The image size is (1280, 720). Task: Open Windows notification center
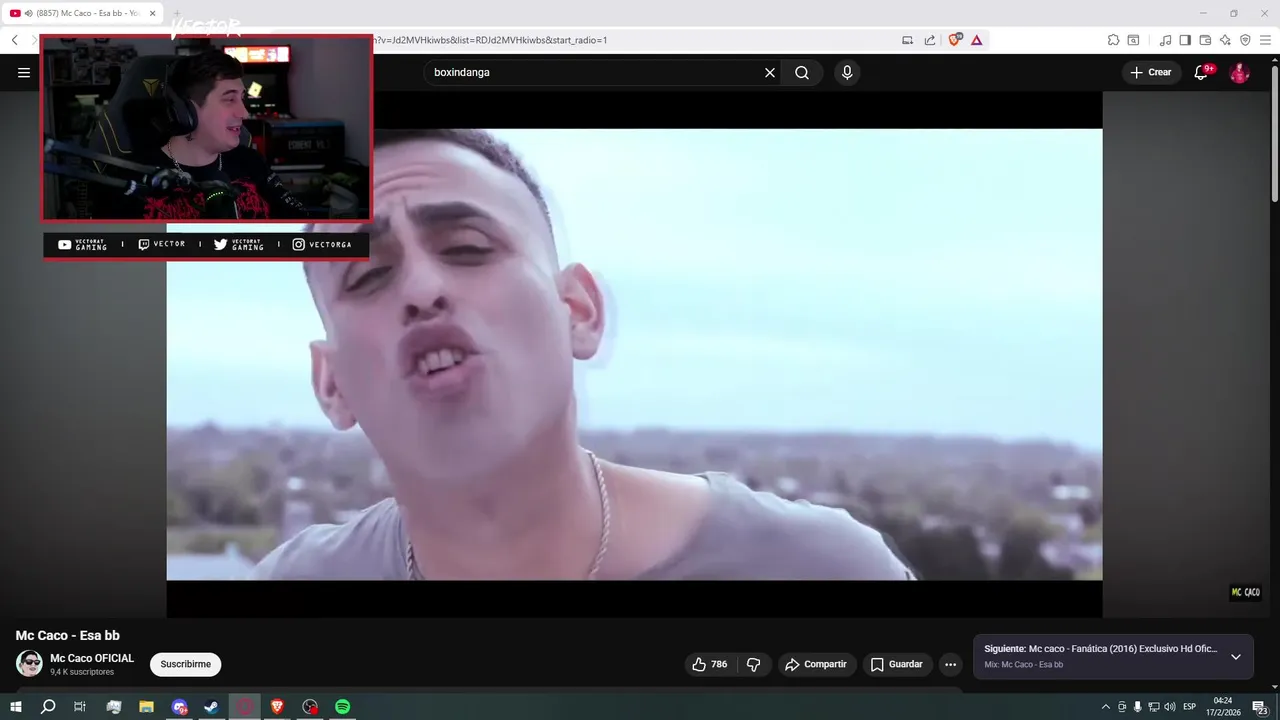click(1260, 707)
